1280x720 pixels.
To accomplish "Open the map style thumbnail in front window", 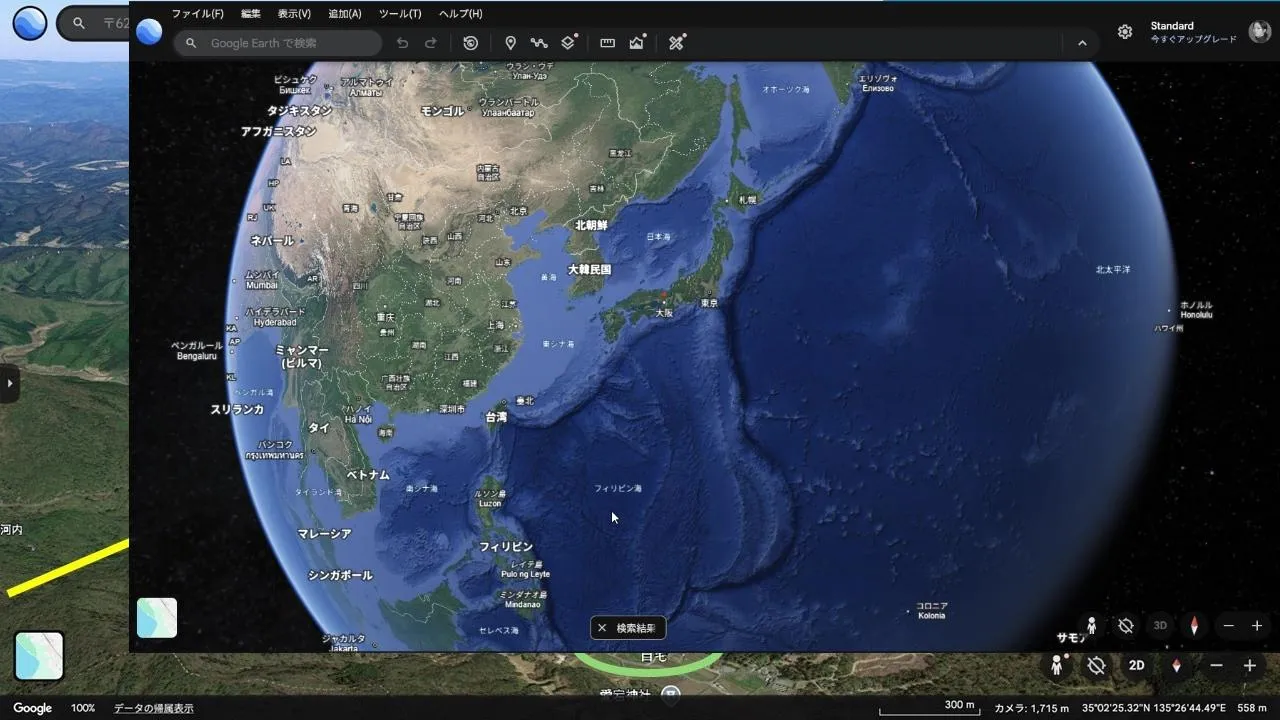I will point(157,618).
